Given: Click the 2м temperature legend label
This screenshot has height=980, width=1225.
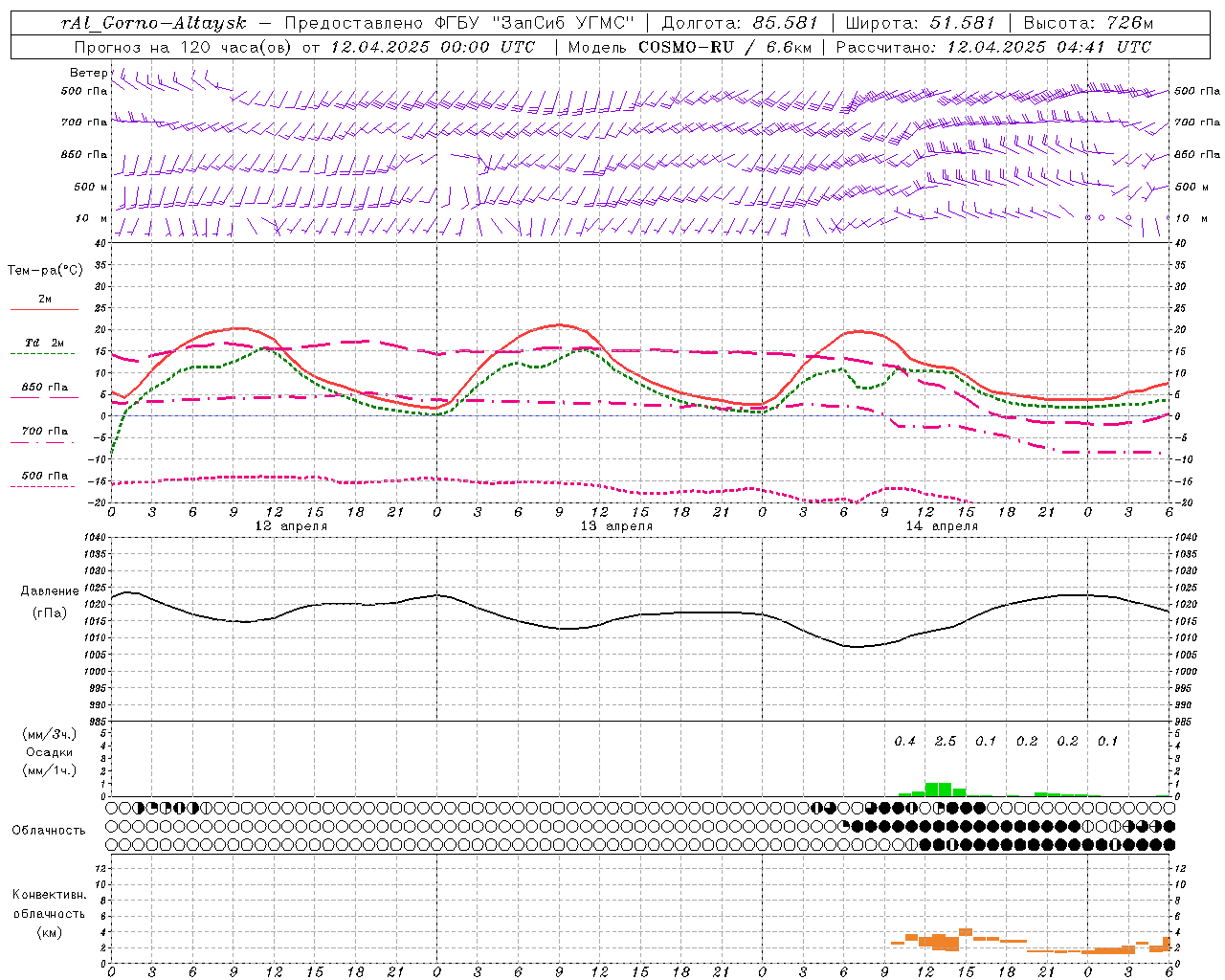Looking at the screenshot, I should click(45, 299).
